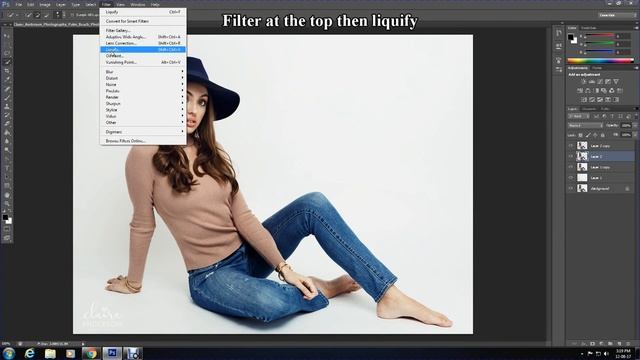Add a Vibrance adjustment
The height and width of the screenshot is (360, 640).
[x=616, y=82]
